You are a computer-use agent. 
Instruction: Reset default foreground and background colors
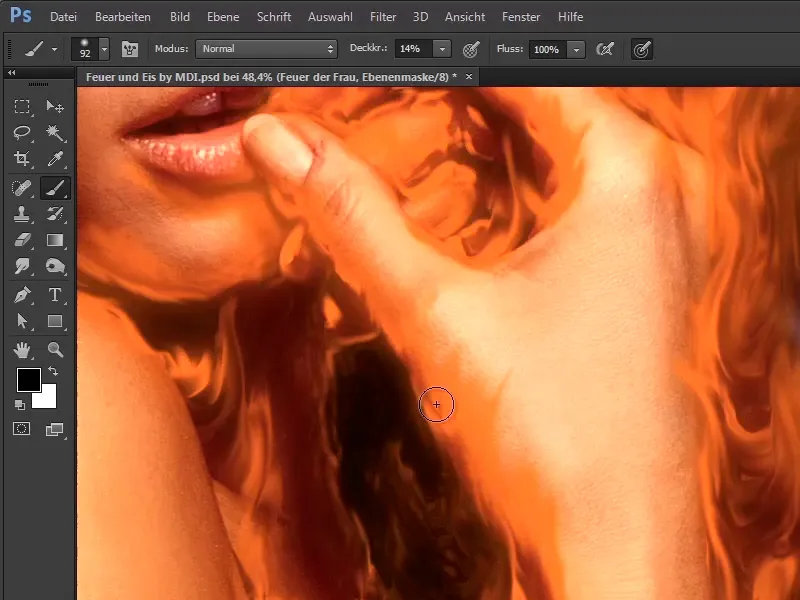tap(20, 405)
